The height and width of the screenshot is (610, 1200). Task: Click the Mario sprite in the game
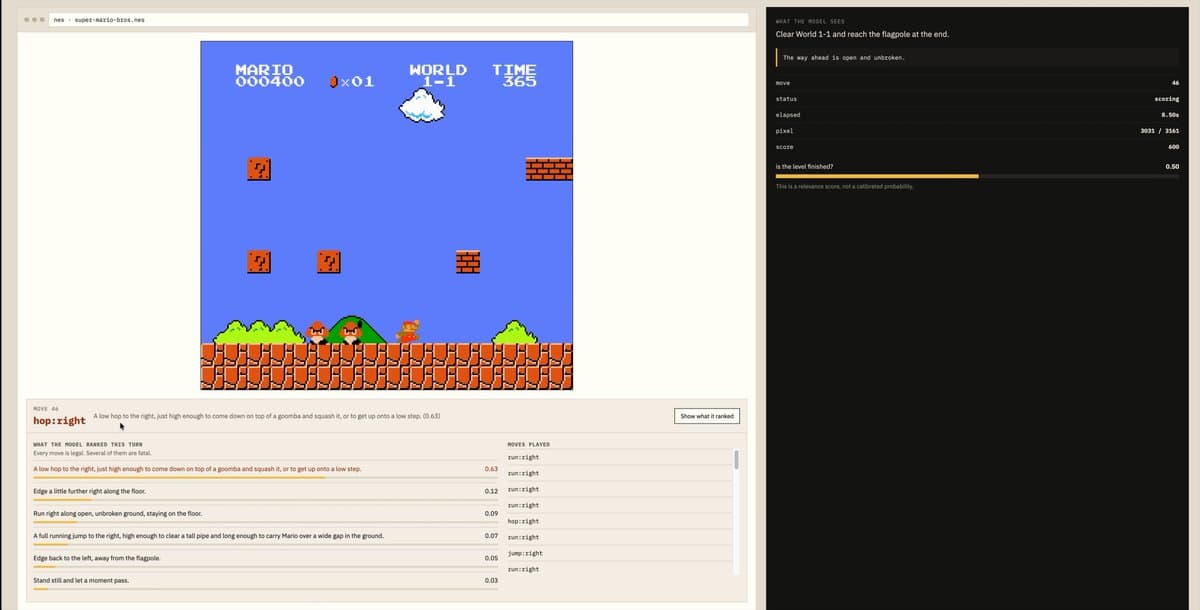point(408,331)
